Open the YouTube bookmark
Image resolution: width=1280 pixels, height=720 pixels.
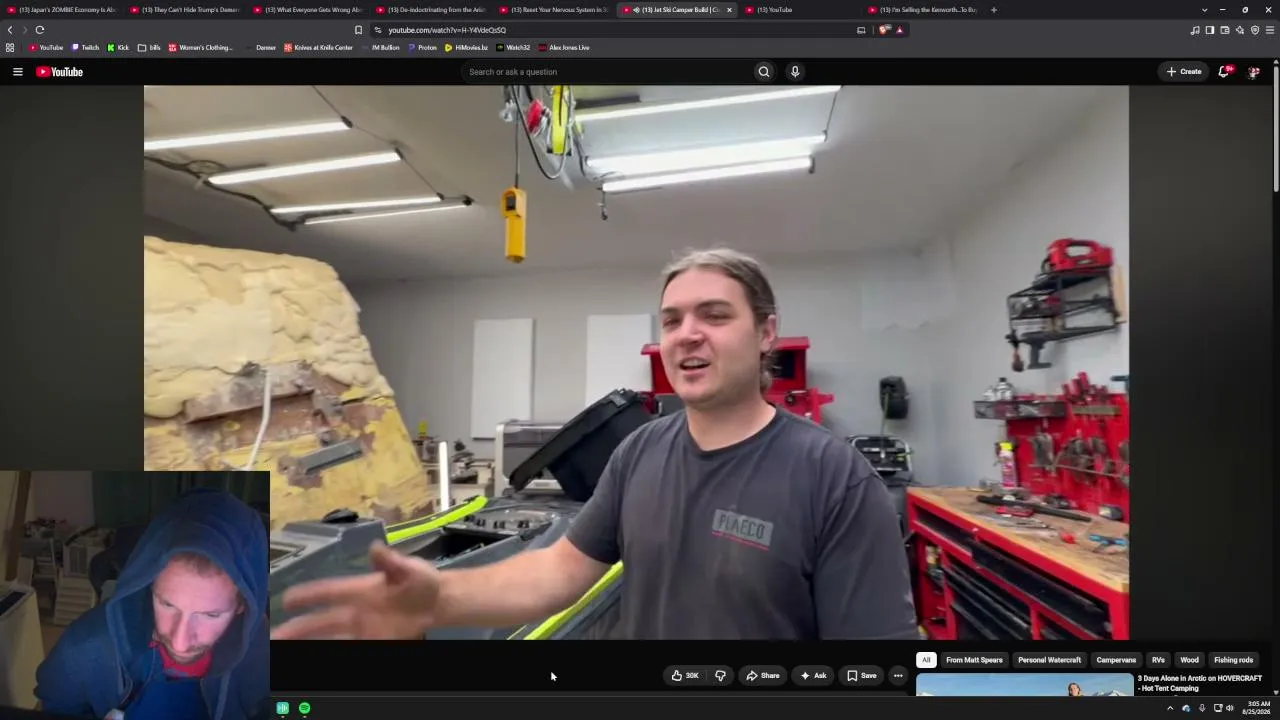tap(46, 48)
